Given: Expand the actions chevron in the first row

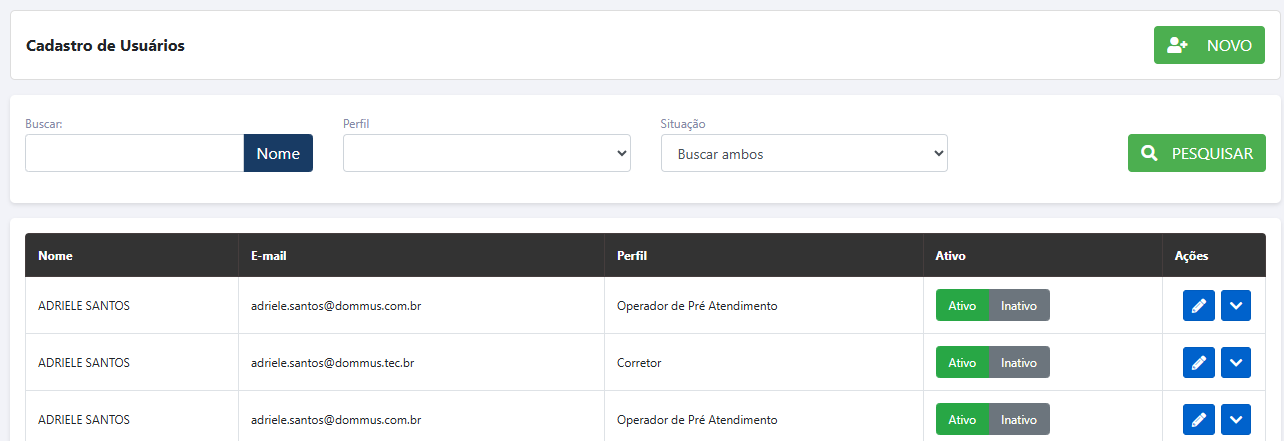Looking at the screenshot, I should (x=1236, y=305).
